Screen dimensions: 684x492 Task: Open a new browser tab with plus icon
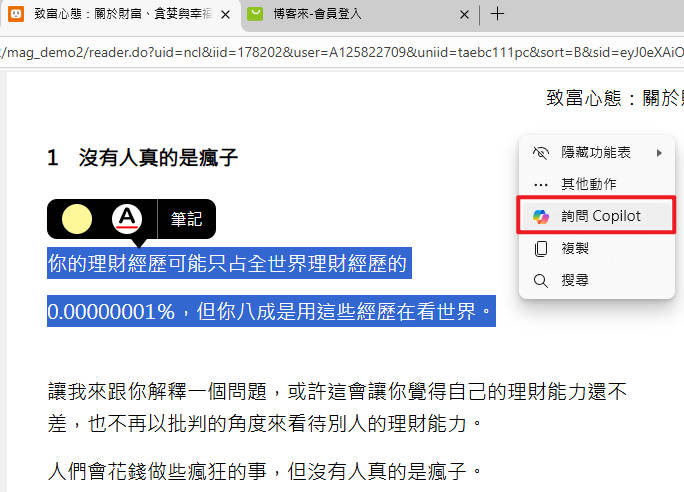tap(497, 14)
